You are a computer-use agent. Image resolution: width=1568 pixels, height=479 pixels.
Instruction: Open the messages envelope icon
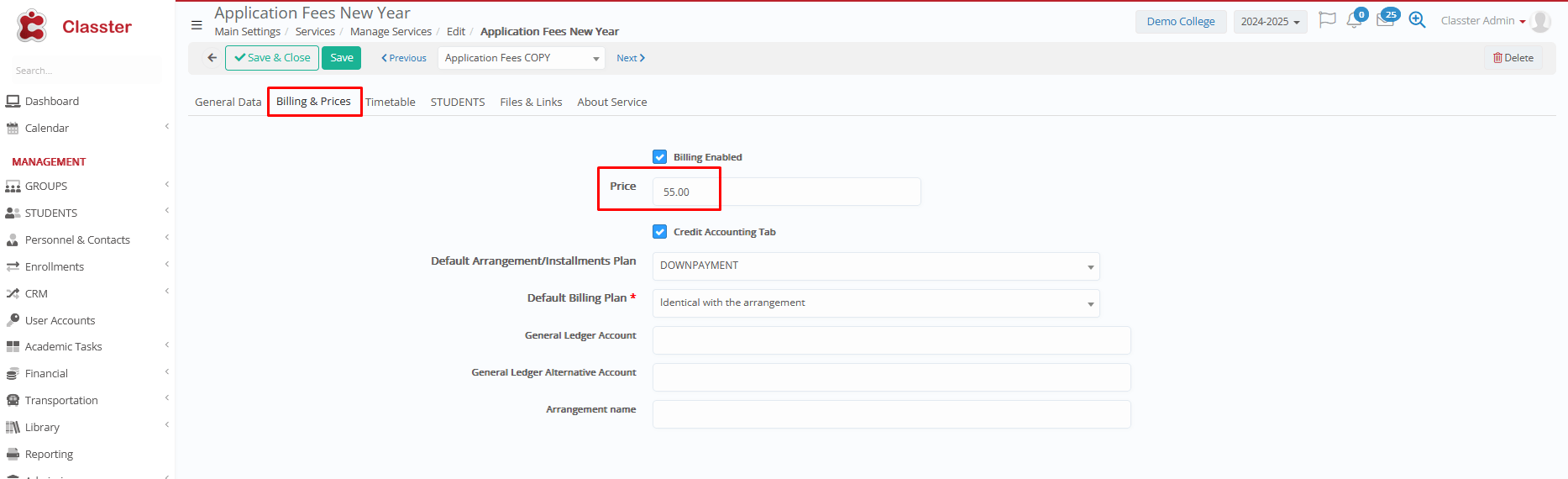1385,20
